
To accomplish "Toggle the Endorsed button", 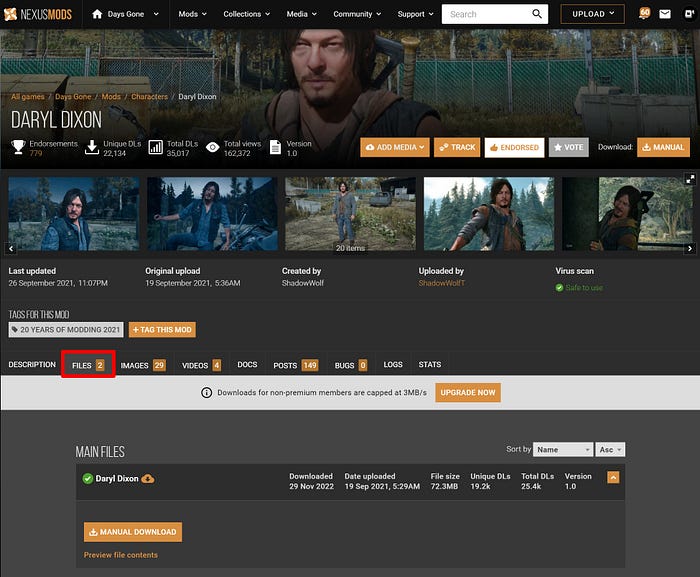I will pos(514,147).
